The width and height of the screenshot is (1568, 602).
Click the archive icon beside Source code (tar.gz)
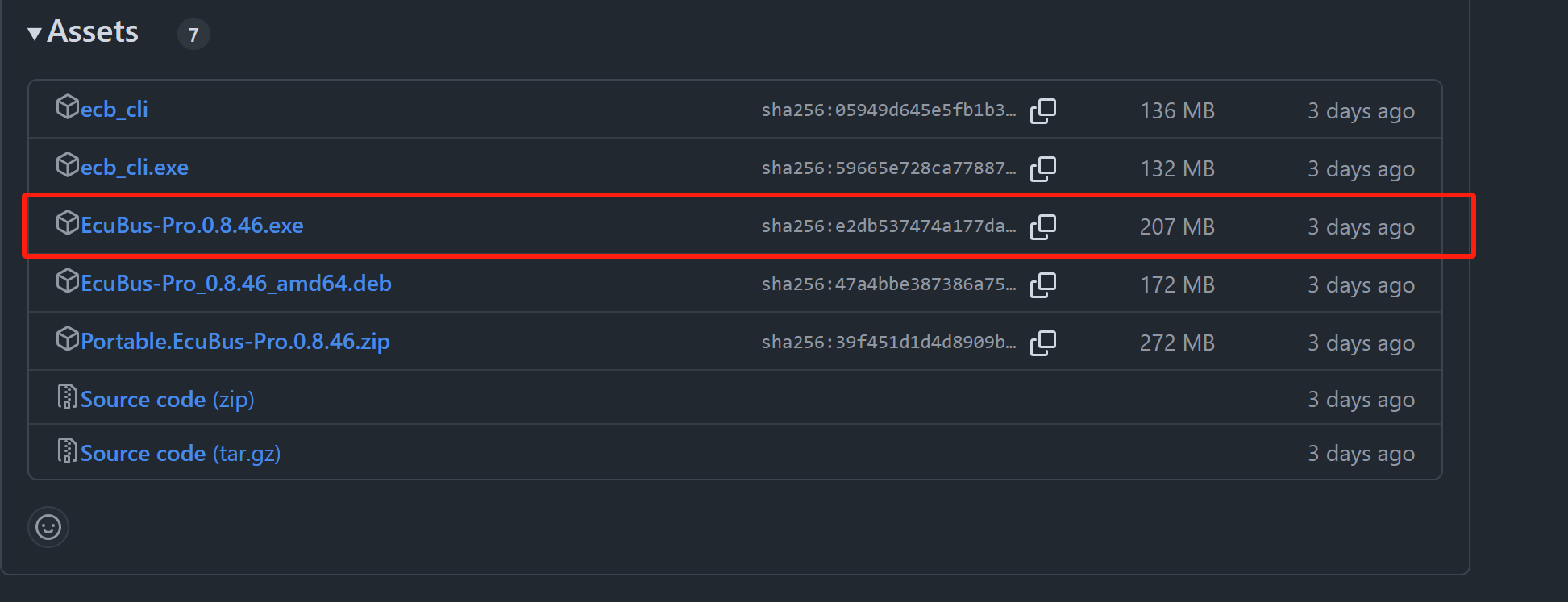[x=67, y=450]
